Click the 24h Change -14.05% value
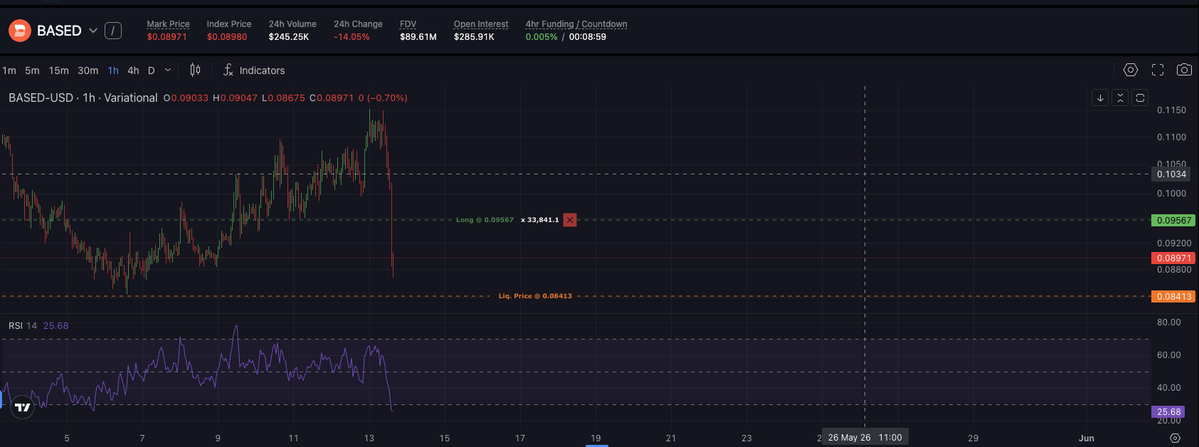The height and width of the screenshot is (447, 1199). pos(352,37)
